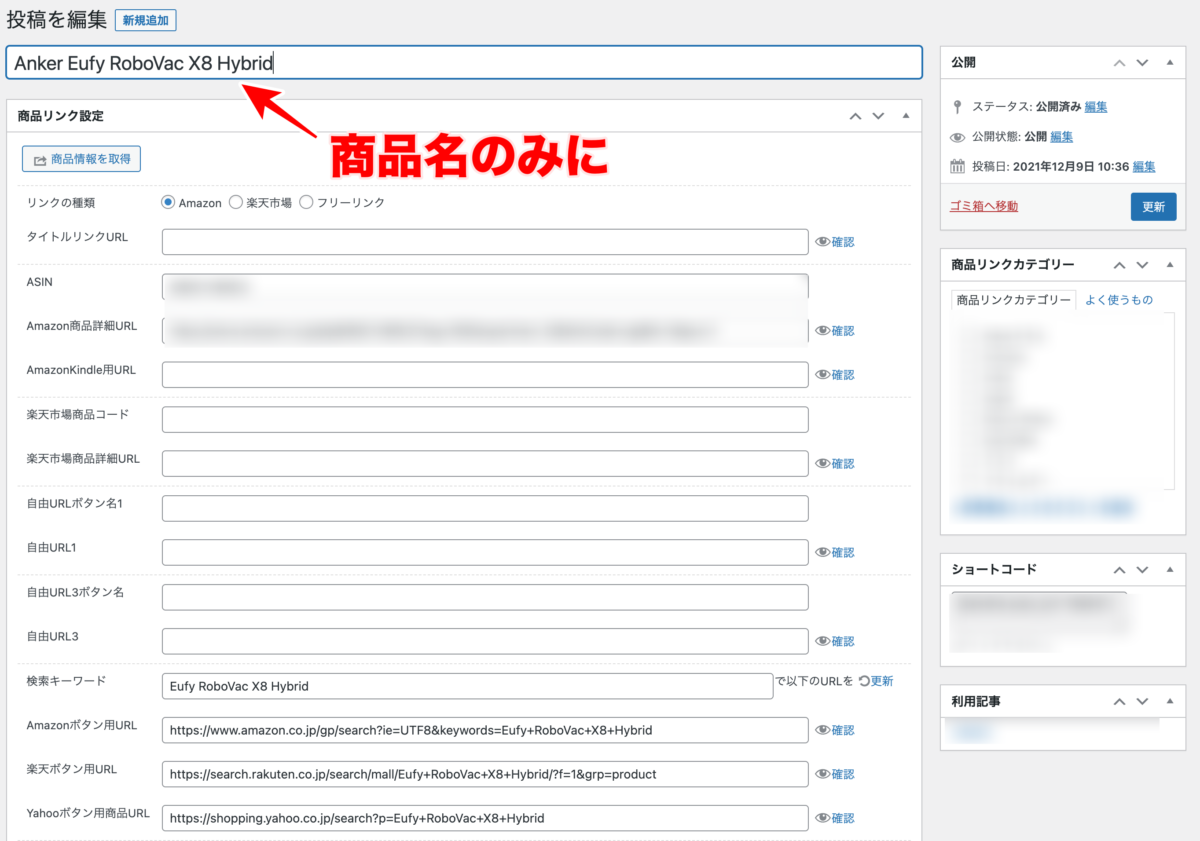Click the AmazonKindle用URL input field
Image resolution: width=1200 pixels, height=841 pixels.
pos(485,375)
